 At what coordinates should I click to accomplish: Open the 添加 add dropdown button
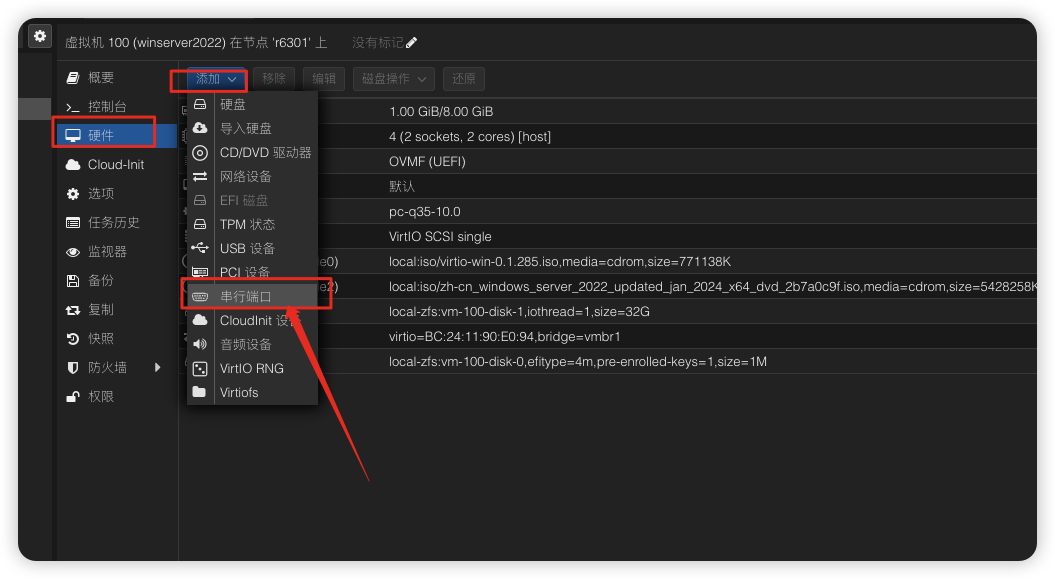tap(215, 79)
